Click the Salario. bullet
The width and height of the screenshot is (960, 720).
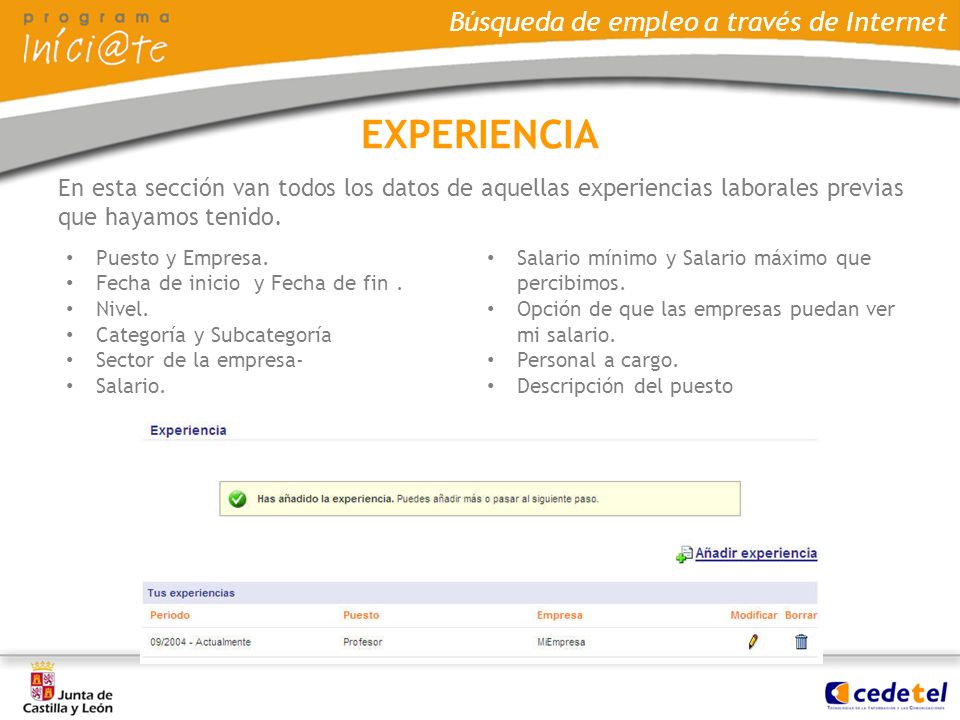tap(130, 386)
